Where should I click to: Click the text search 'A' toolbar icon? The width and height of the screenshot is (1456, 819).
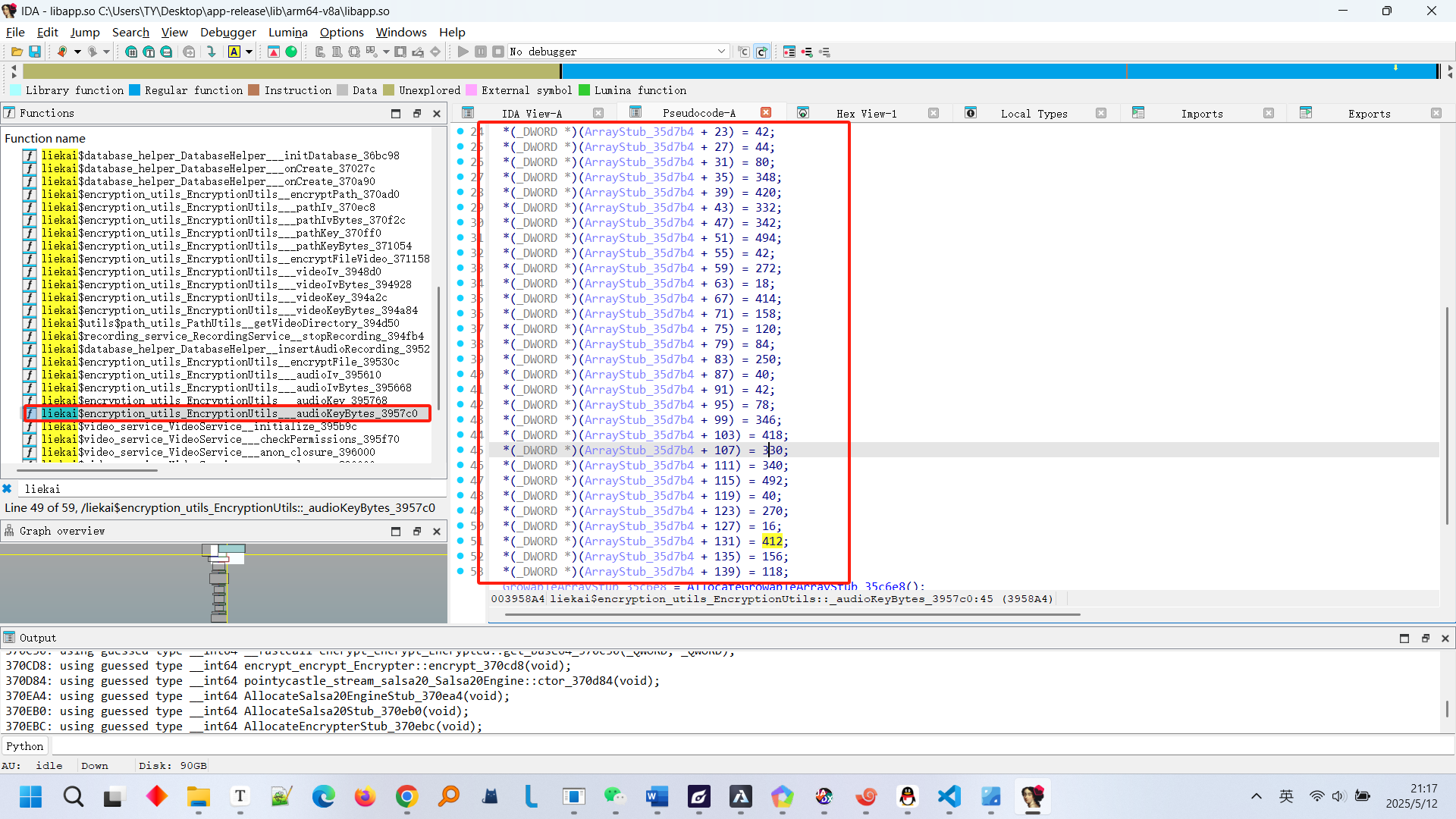coord(234,52)
